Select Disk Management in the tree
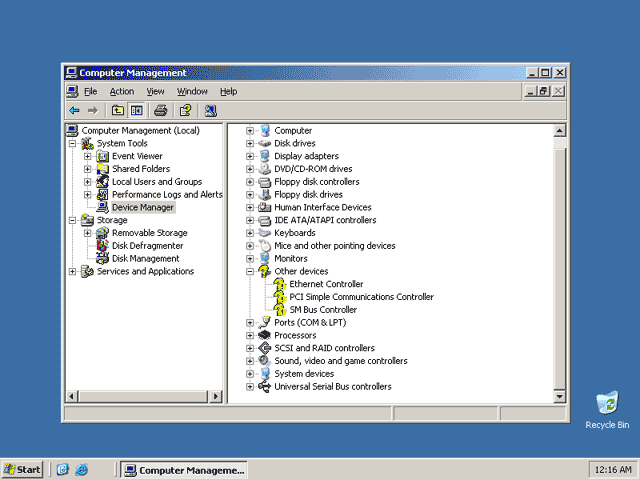The height and width of the screenshot is (480, 640). pyautogui.click(x=145, y=259)
